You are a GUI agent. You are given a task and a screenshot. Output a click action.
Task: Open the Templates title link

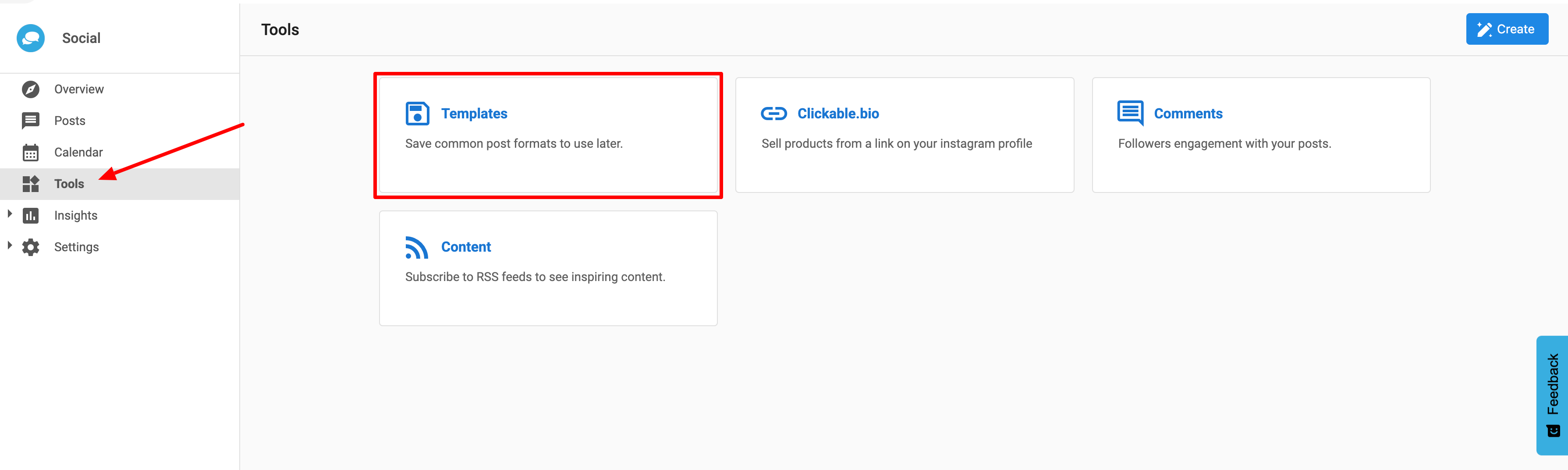click(x=474, y=114)
